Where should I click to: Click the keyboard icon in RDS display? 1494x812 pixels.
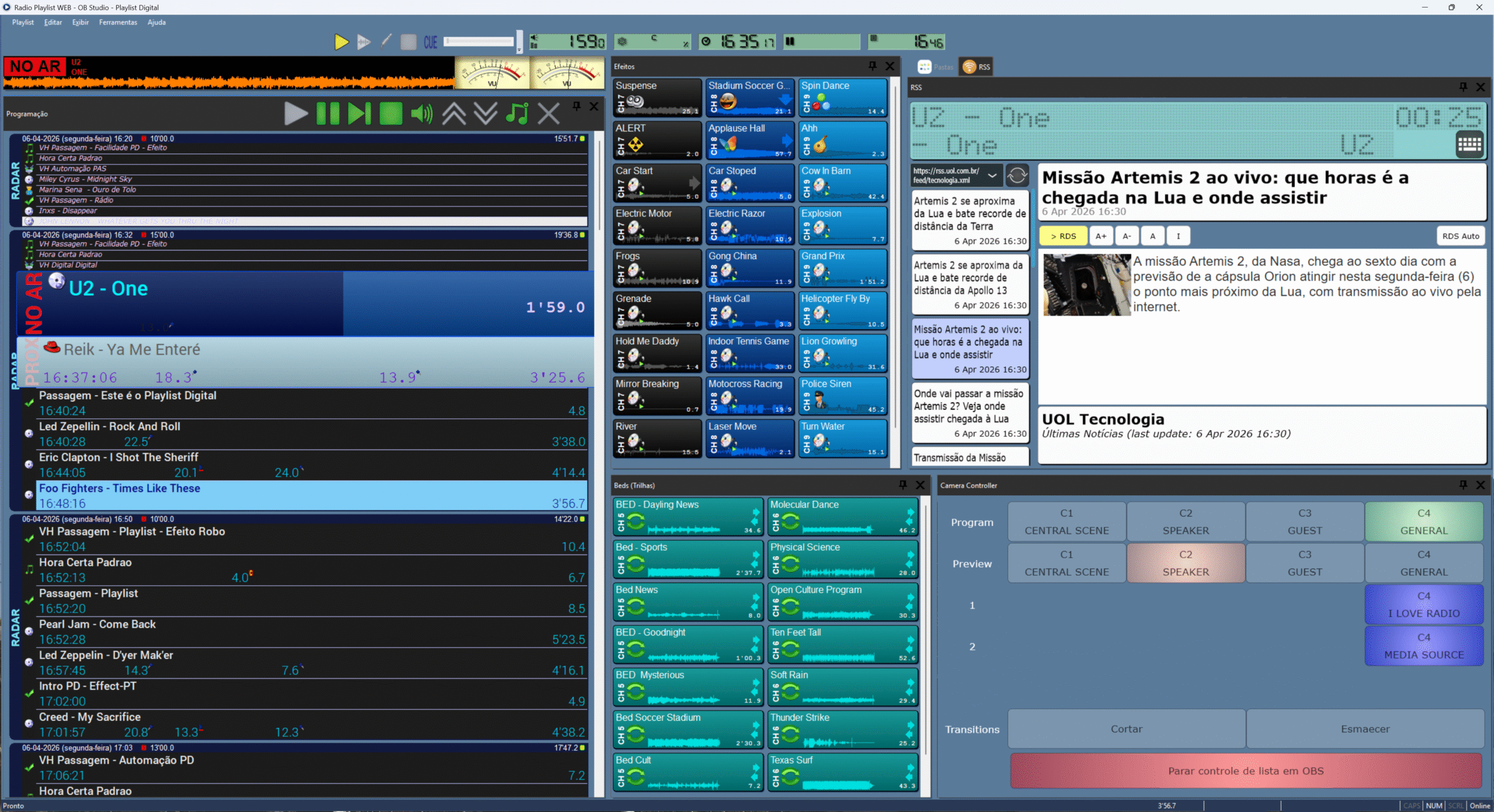click(1469, 144)
